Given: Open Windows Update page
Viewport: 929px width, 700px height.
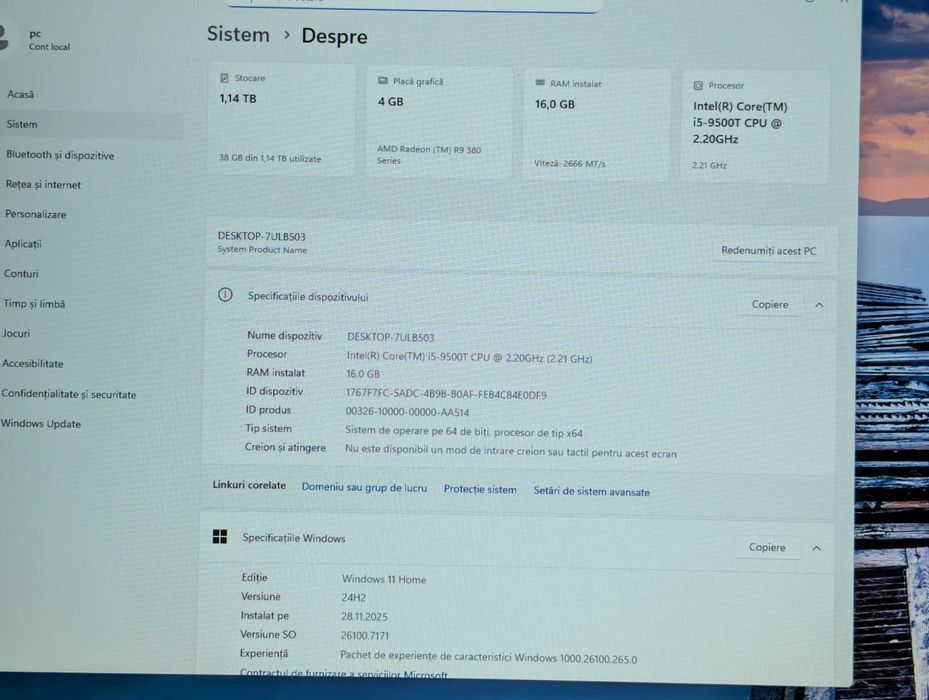Looking at the screenshot, I should (x=41, y=424).
